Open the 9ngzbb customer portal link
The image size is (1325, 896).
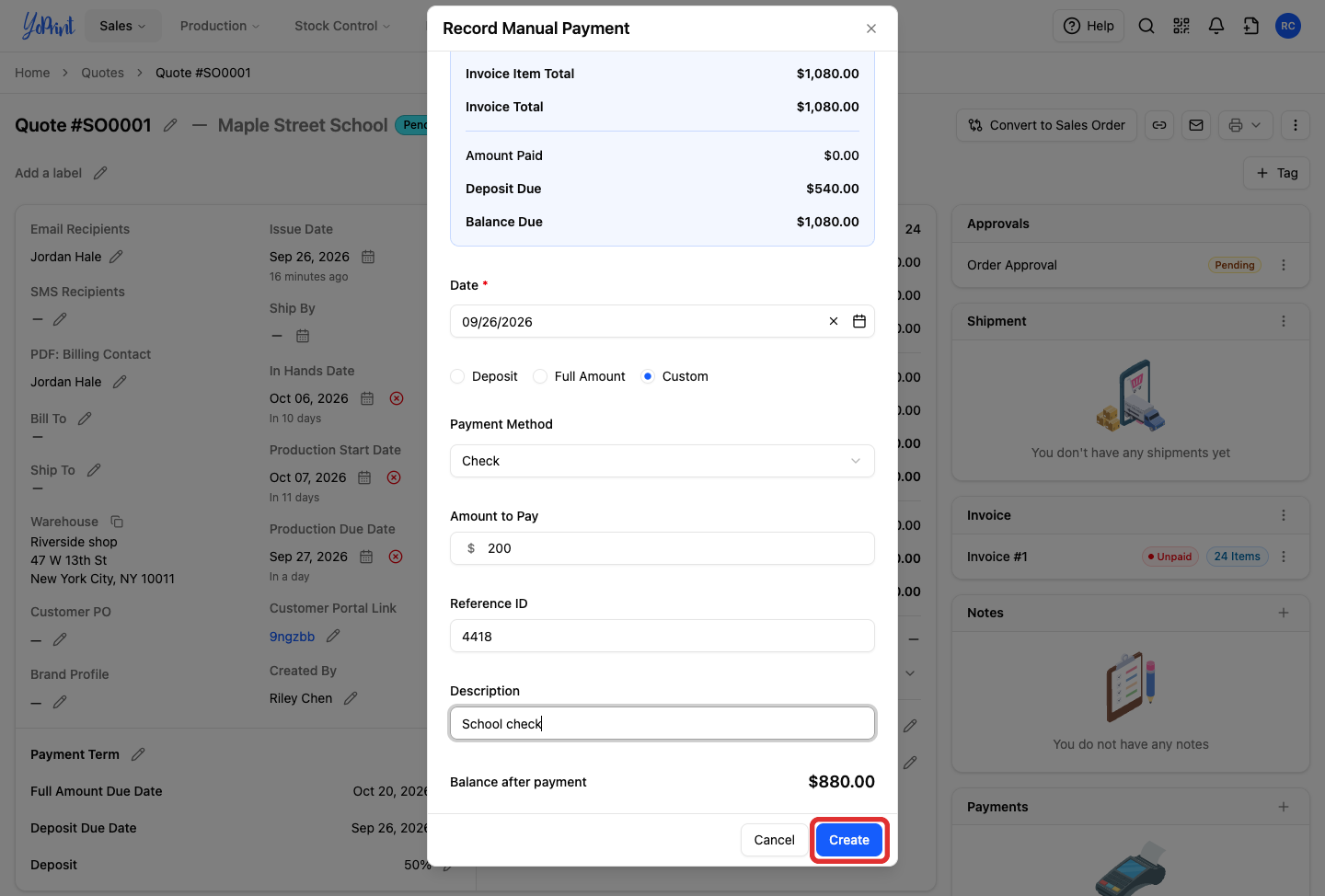pos(292,637)
